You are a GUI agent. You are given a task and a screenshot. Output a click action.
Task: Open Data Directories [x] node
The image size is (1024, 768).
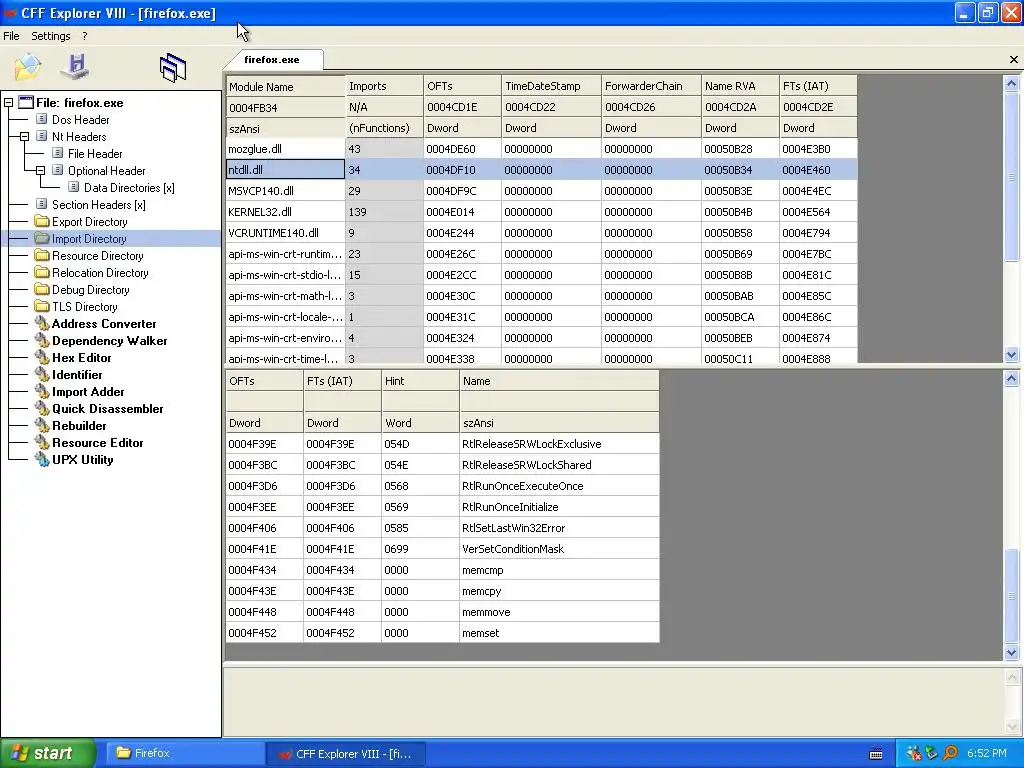pyautogui.click(x=129, y=187)
